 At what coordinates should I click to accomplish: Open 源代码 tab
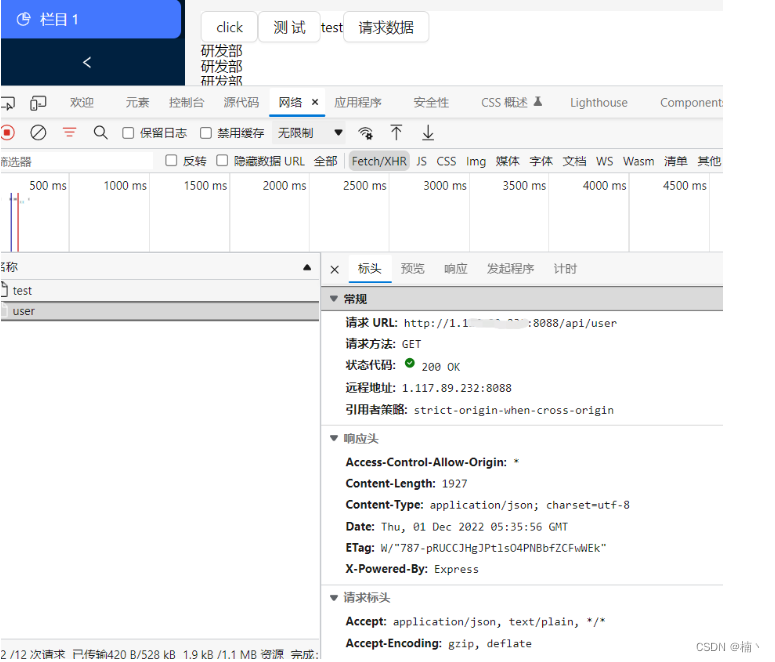tap(241, 103)
